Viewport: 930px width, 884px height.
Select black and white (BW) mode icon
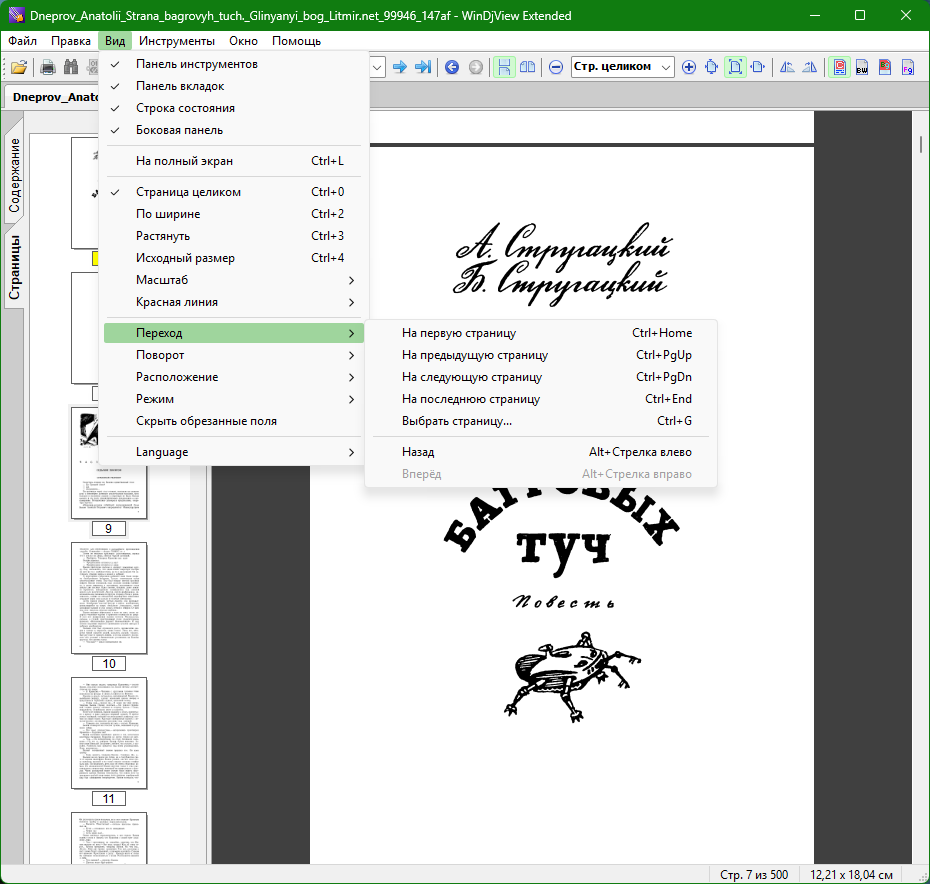coord(862,67)
